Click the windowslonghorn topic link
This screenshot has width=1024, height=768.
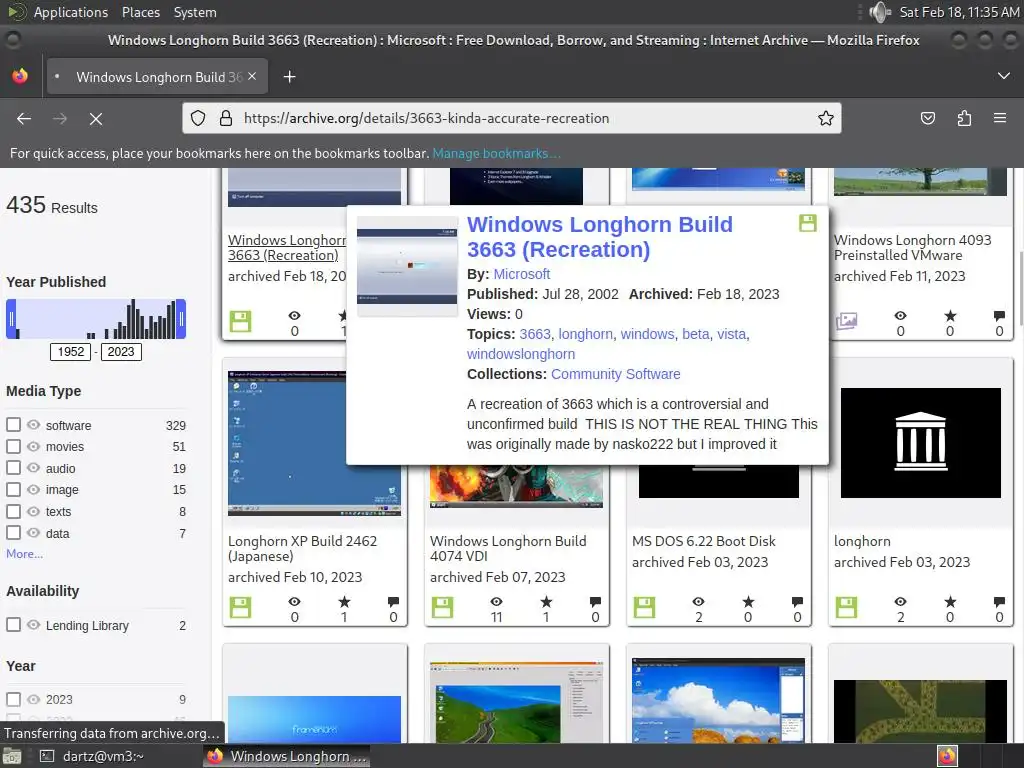[520, 354]
